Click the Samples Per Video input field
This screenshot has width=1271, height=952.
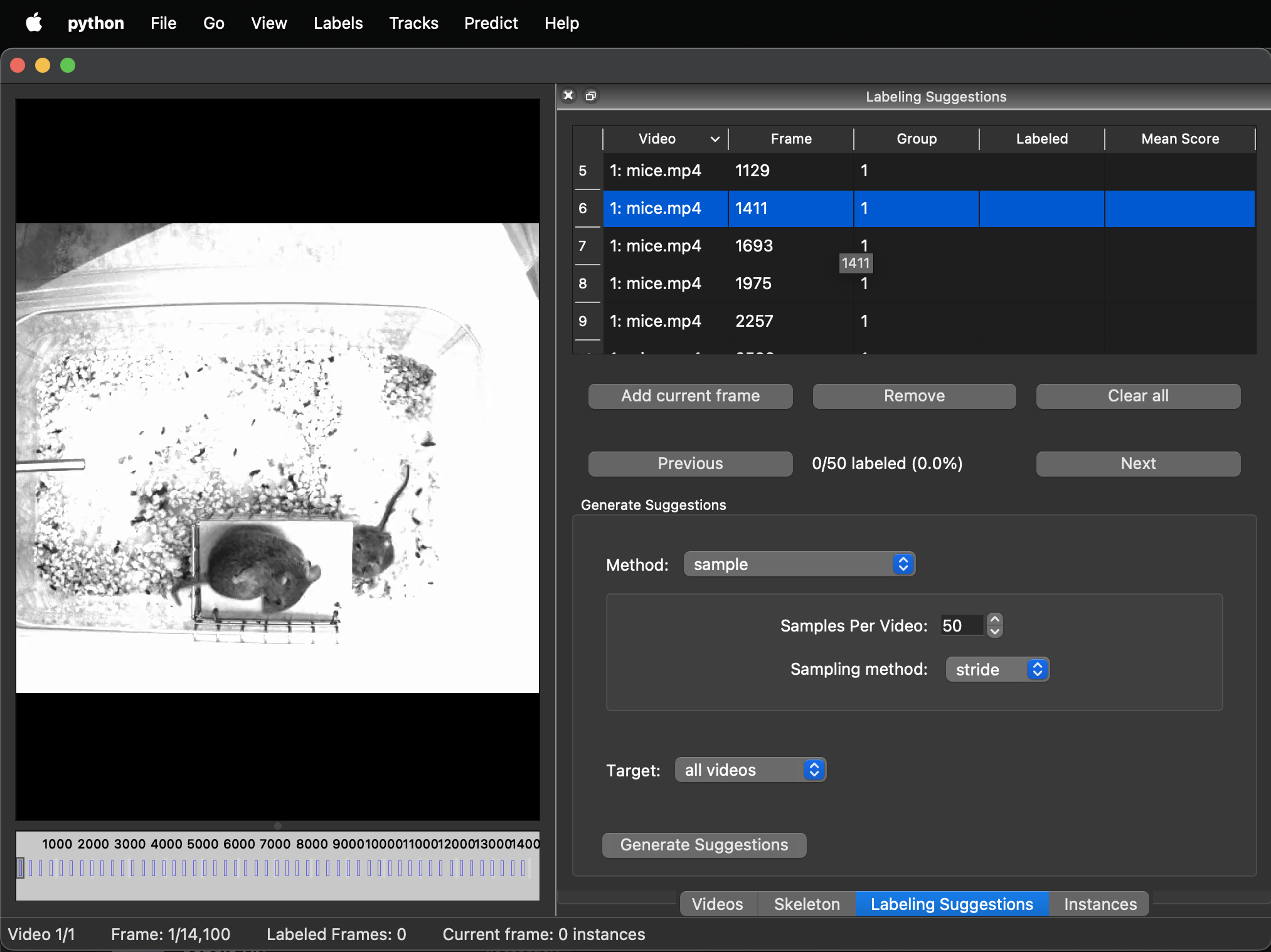coord(961,625)
